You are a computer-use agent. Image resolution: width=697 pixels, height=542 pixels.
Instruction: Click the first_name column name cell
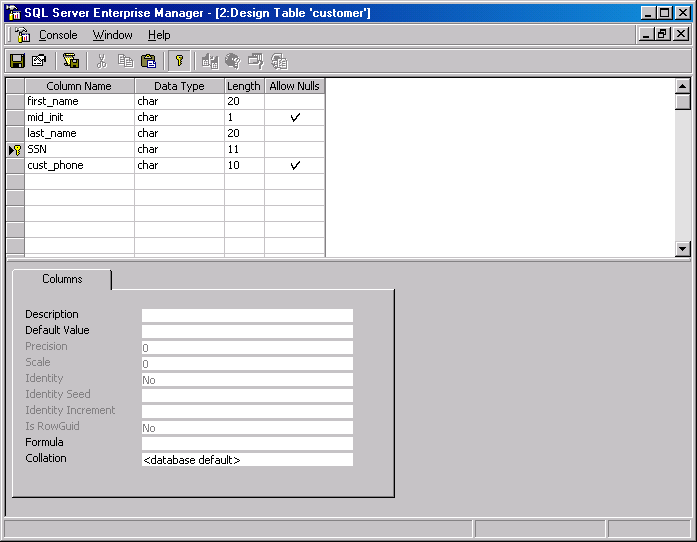[x=80, y=101]
